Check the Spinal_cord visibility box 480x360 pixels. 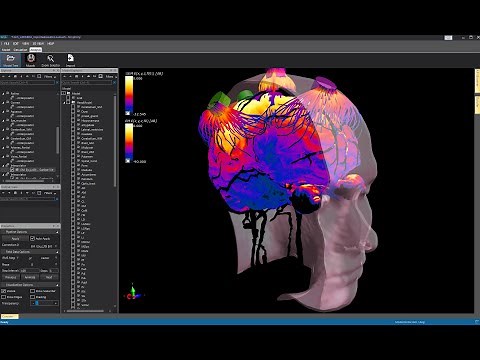[x=73, y=161]
